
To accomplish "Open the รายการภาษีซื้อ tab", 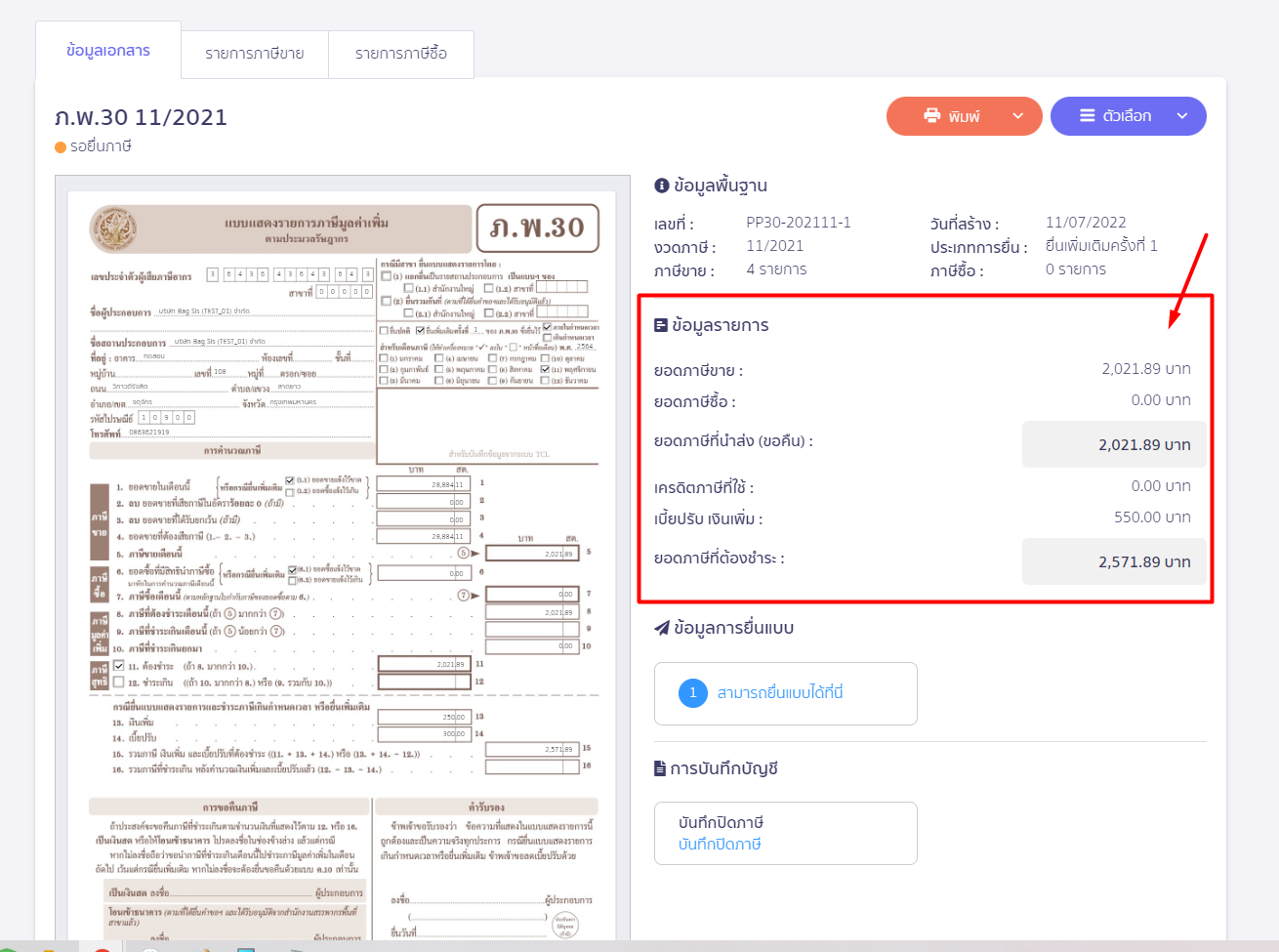I will coord(400,54).
